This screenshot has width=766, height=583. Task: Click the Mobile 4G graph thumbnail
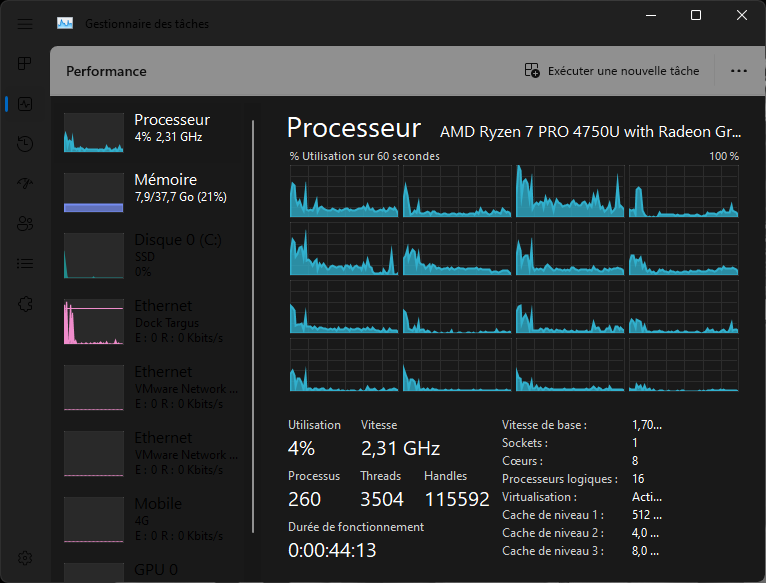point(93,519)
